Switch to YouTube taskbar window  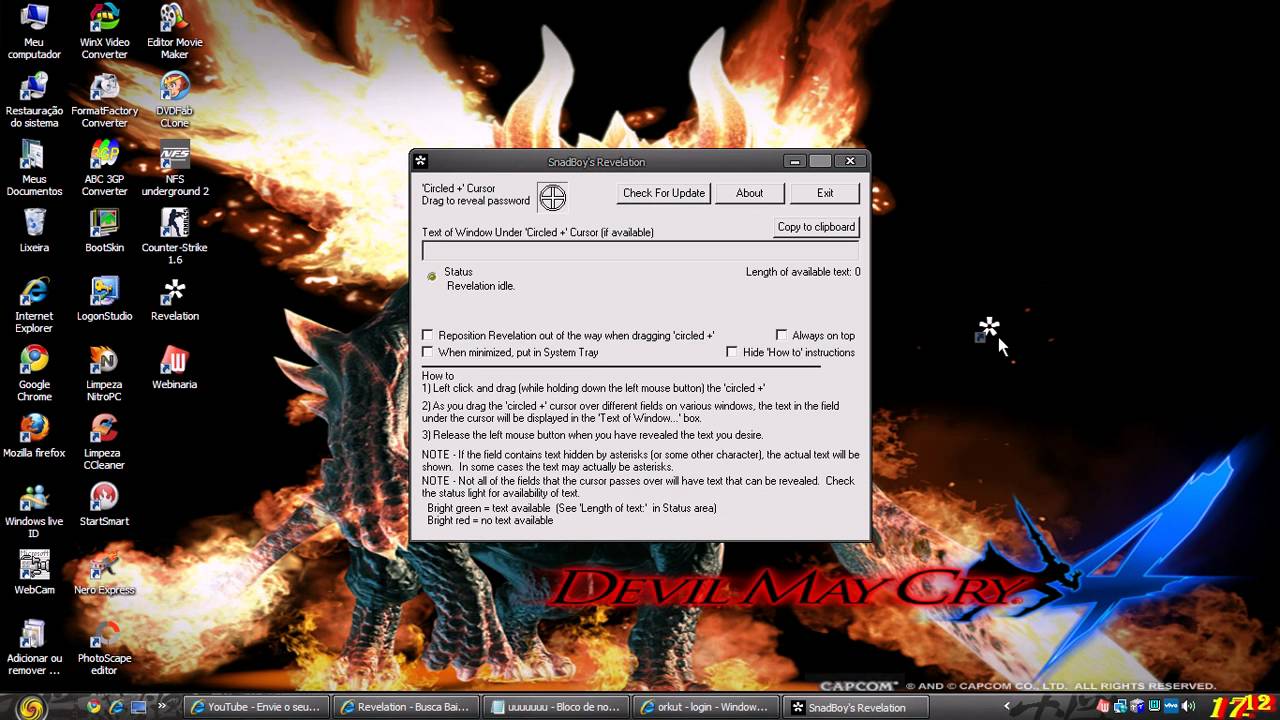[257, 707]
